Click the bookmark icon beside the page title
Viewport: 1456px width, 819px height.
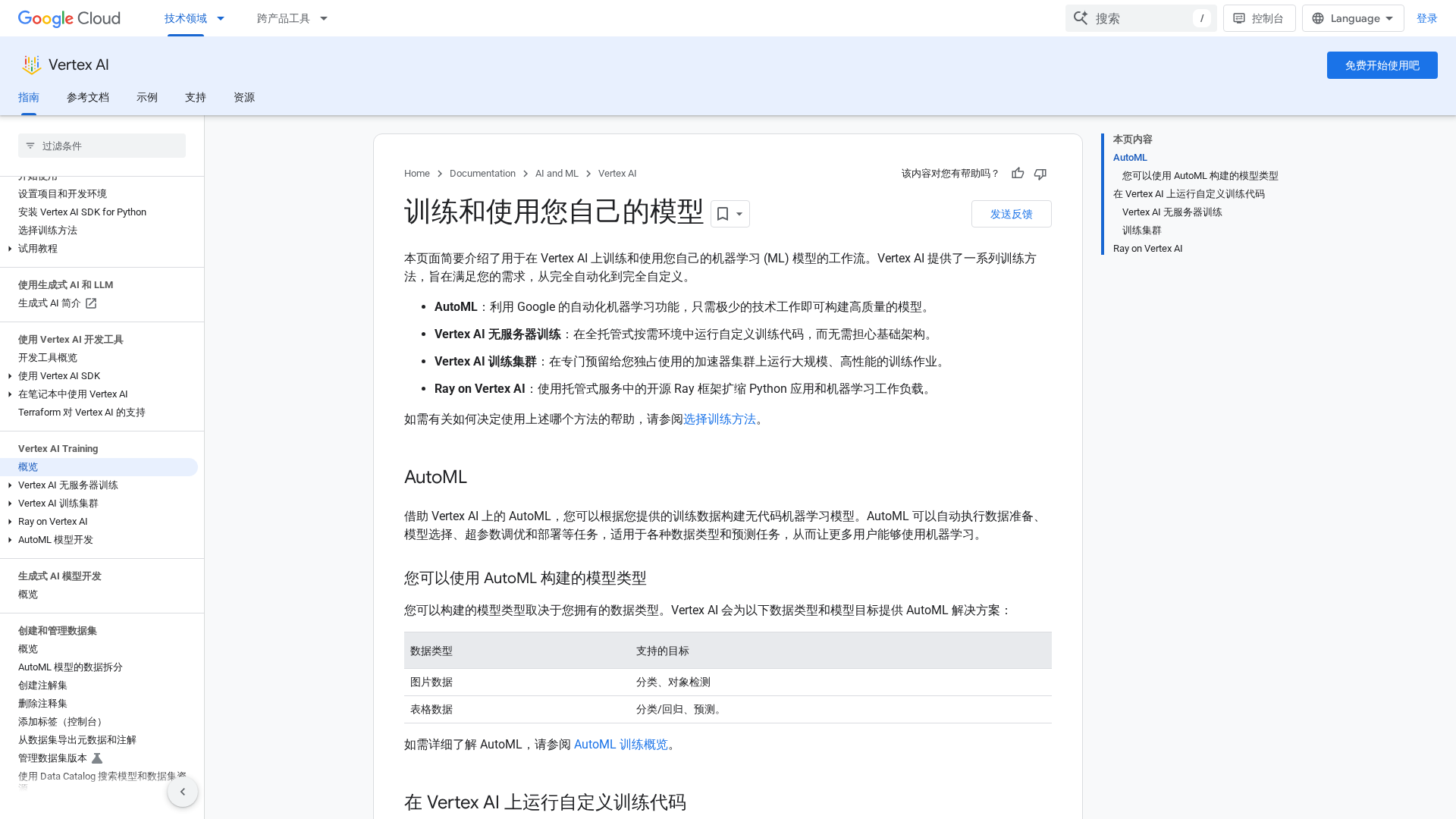[723, 214]
